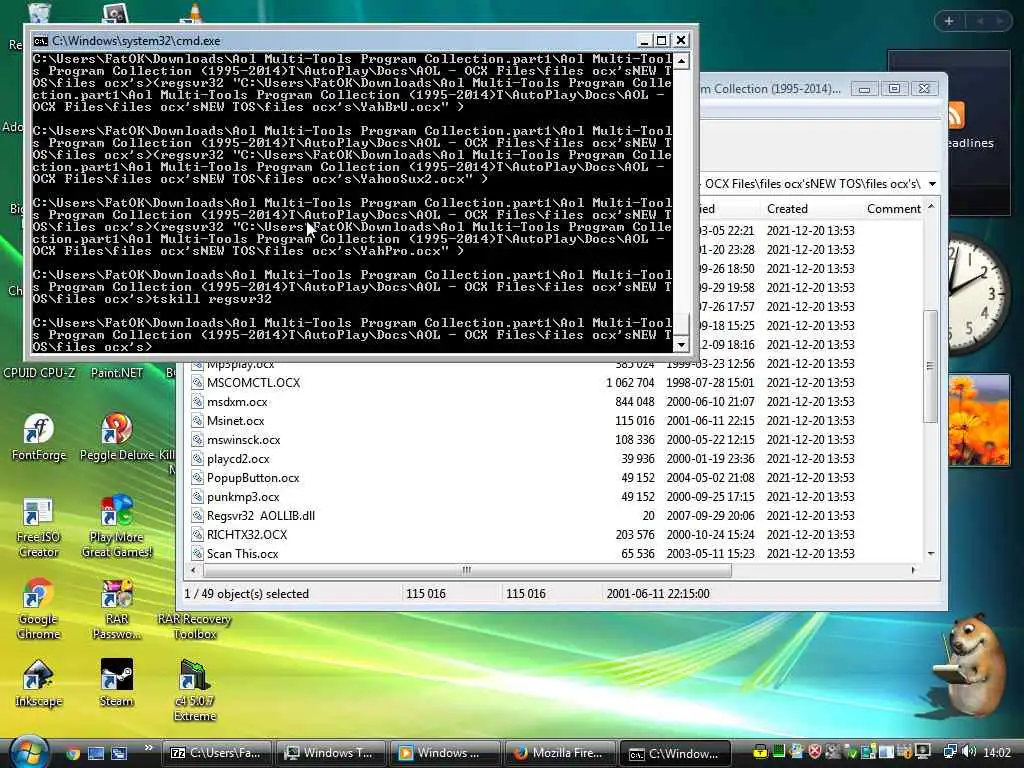Click the plus button to add sidebar gadgets
Screen dimensions: 1024x768
pyautogui.click(x=949, y=21)
